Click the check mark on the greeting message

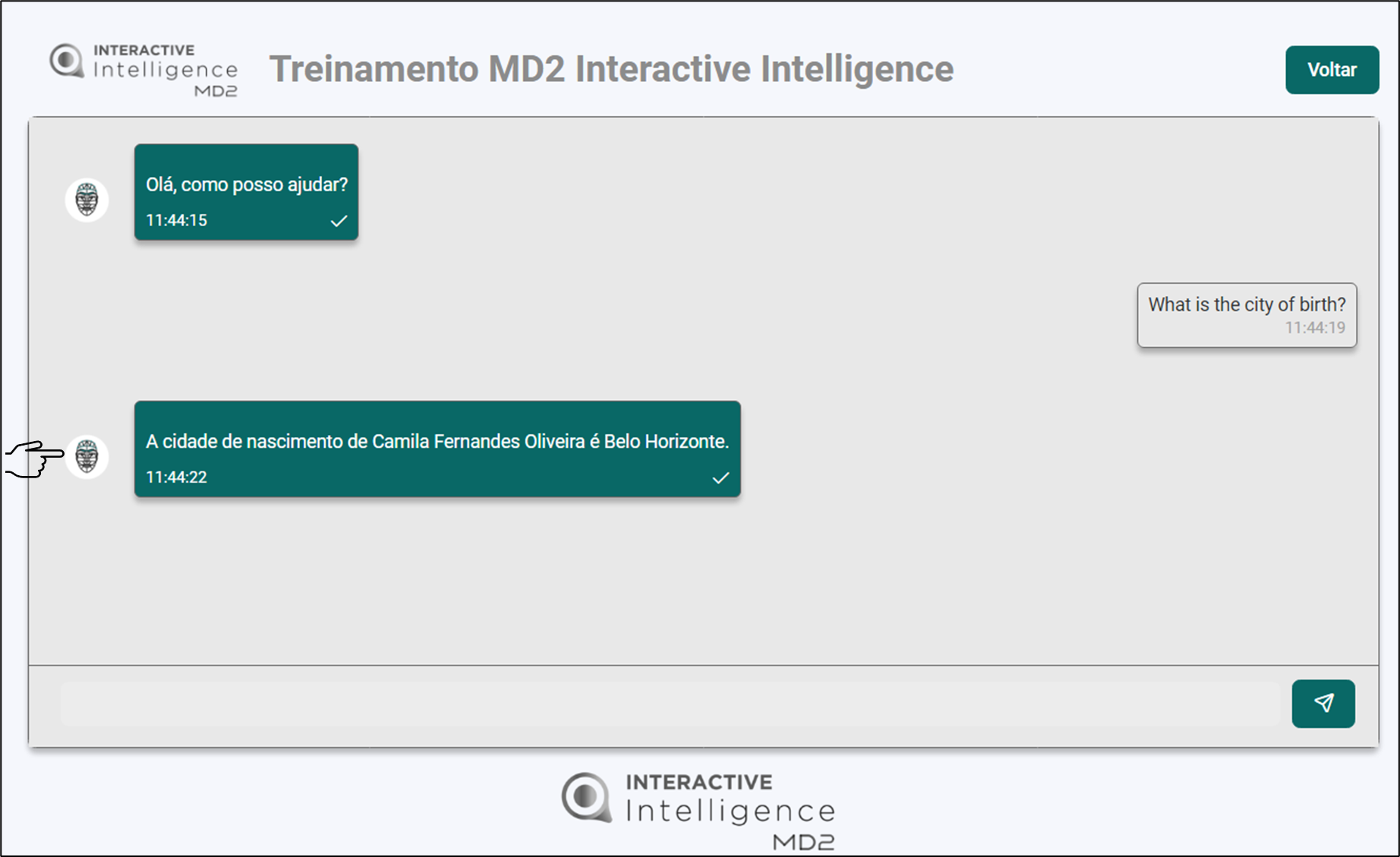(339, 221)
